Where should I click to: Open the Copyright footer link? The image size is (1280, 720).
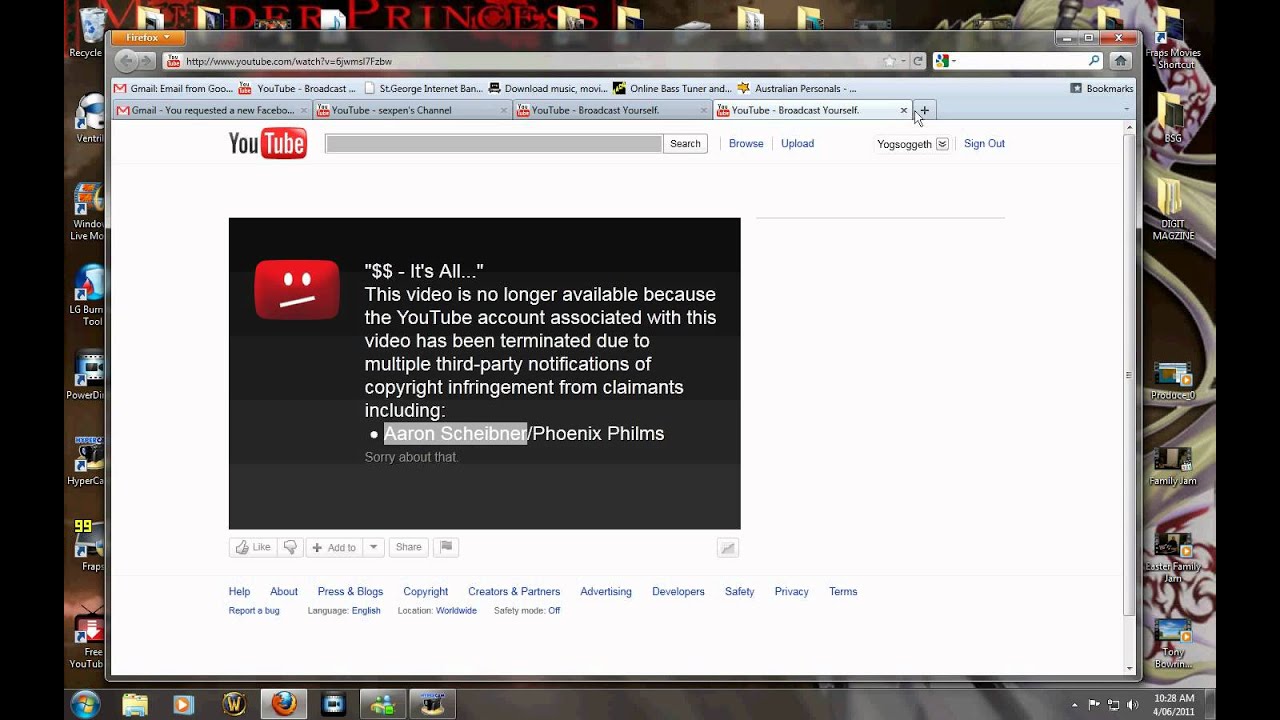[425, 592]
